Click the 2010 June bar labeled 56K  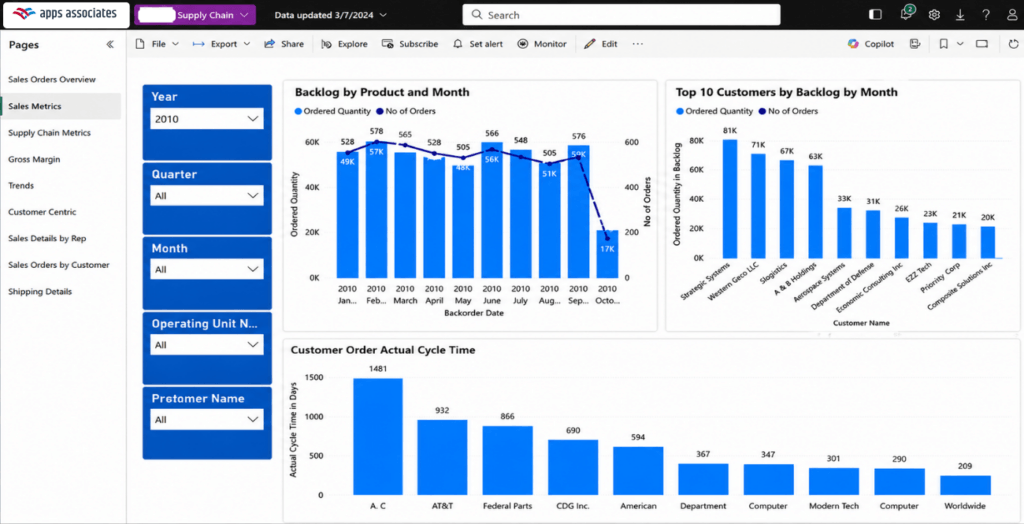pyautogui.click(x=492, y=210)
